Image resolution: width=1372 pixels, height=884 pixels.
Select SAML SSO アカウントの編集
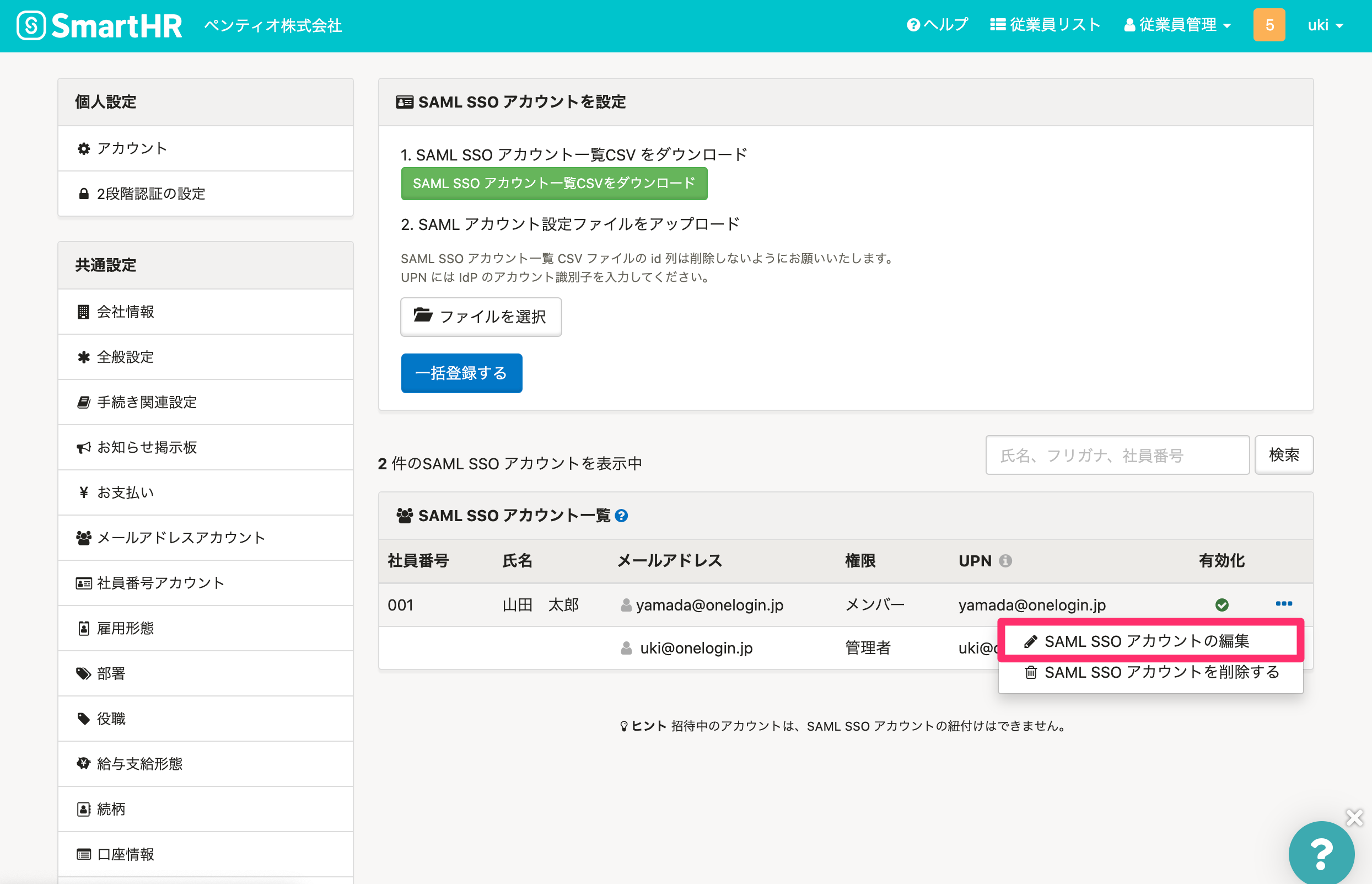(1150, 641)
